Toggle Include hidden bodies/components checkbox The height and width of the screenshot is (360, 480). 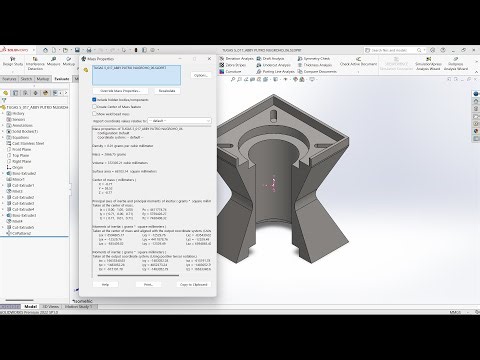(x=94, y=100)
